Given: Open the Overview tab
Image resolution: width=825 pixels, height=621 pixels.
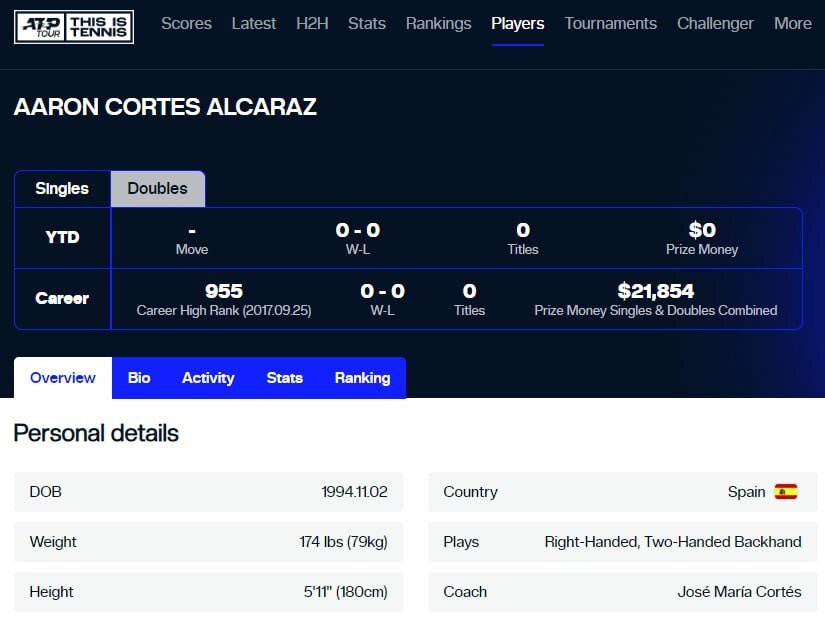Looking at the screenshot, I should [63, 378].
